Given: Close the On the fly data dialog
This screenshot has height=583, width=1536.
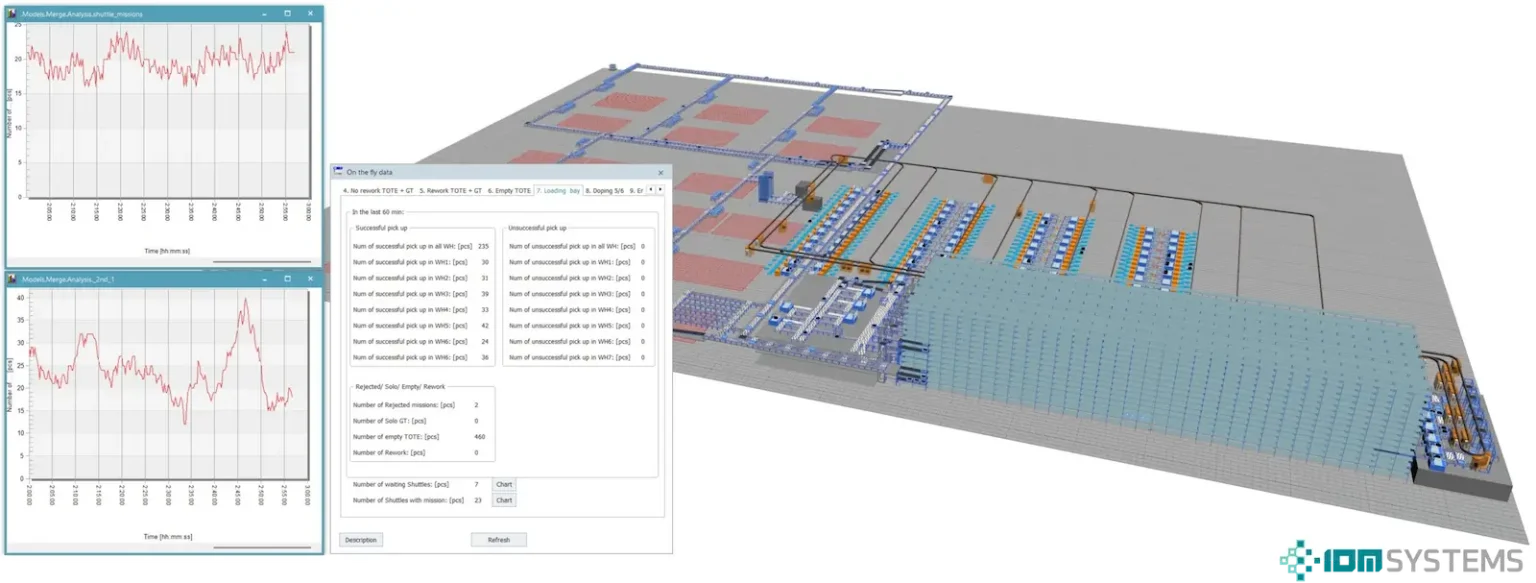Looking at the screenshot, I should tap(660, 173).
